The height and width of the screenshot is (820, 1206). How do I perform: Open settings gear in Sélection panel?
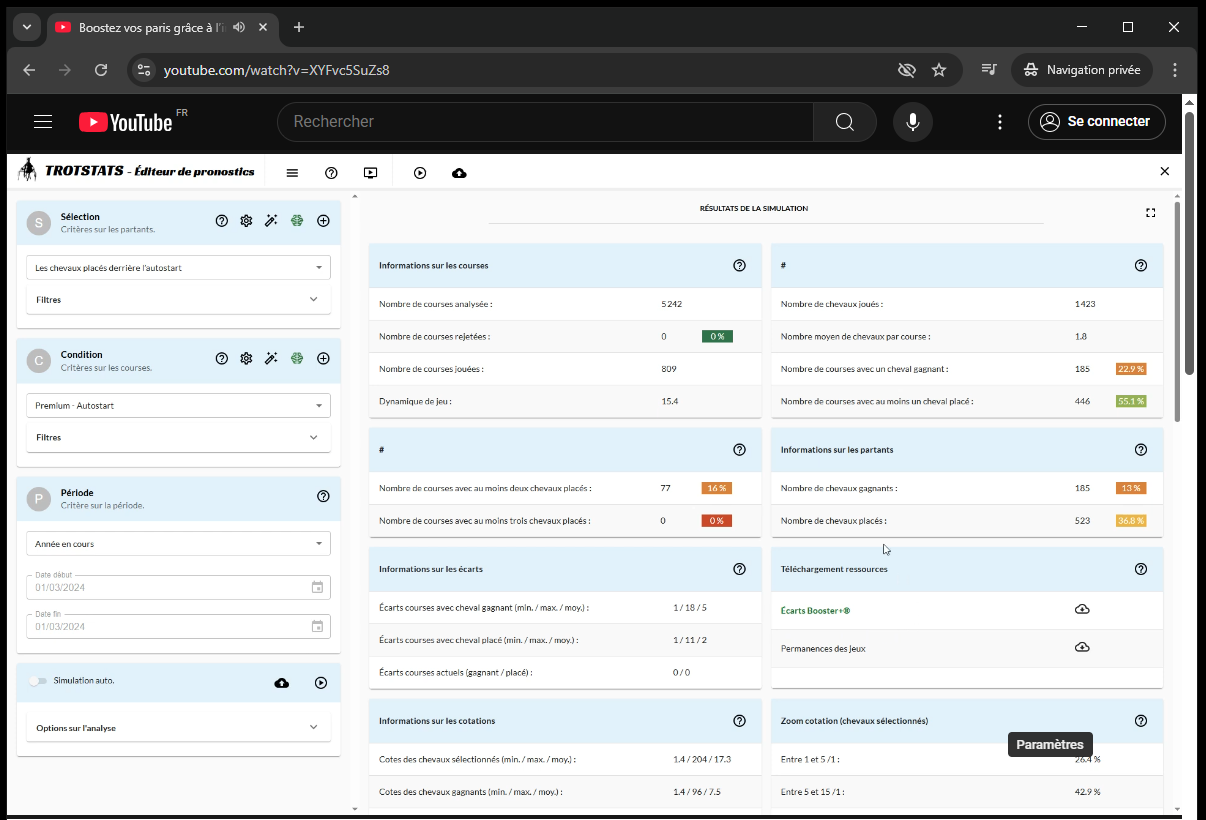[x=246, y=221]
